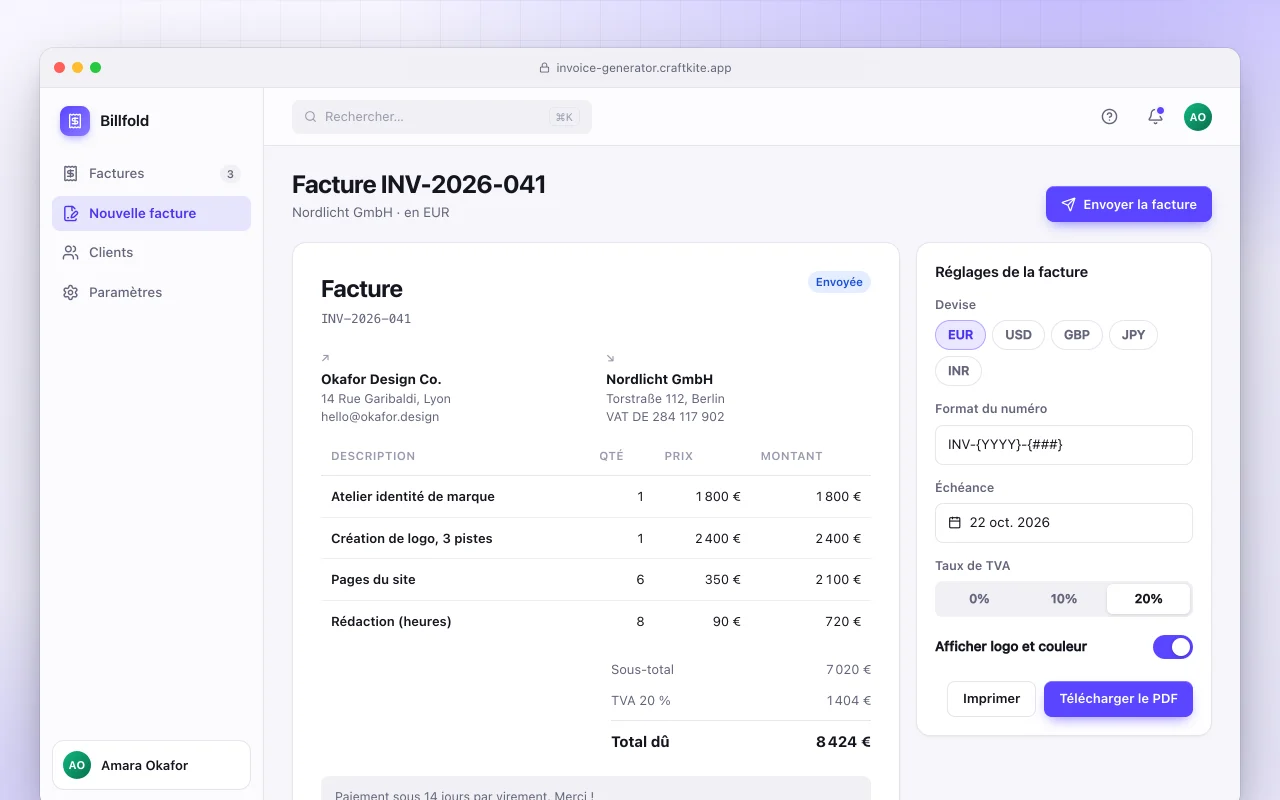The width and height of the screenshot is (1280, 800).
Task: Click Télécharger le PDF button
Action: (x=1118, y=699)
